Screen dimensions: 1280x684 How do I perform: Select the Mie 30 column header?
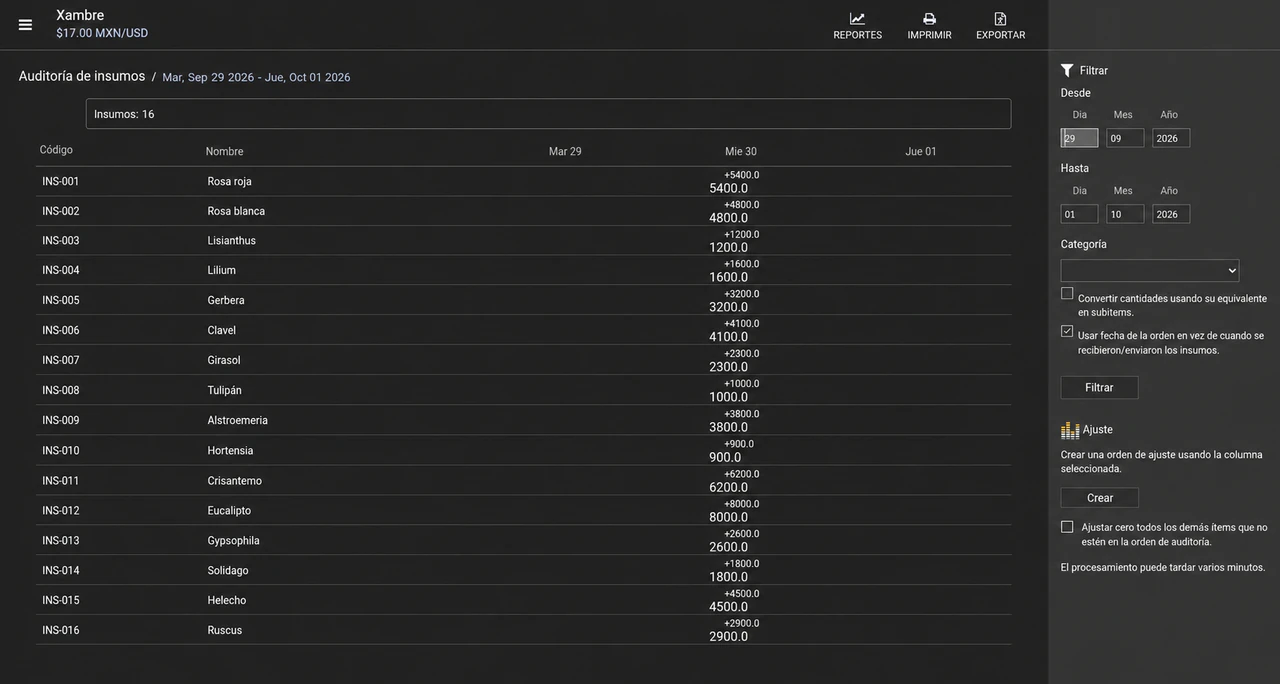pos(741,152)
